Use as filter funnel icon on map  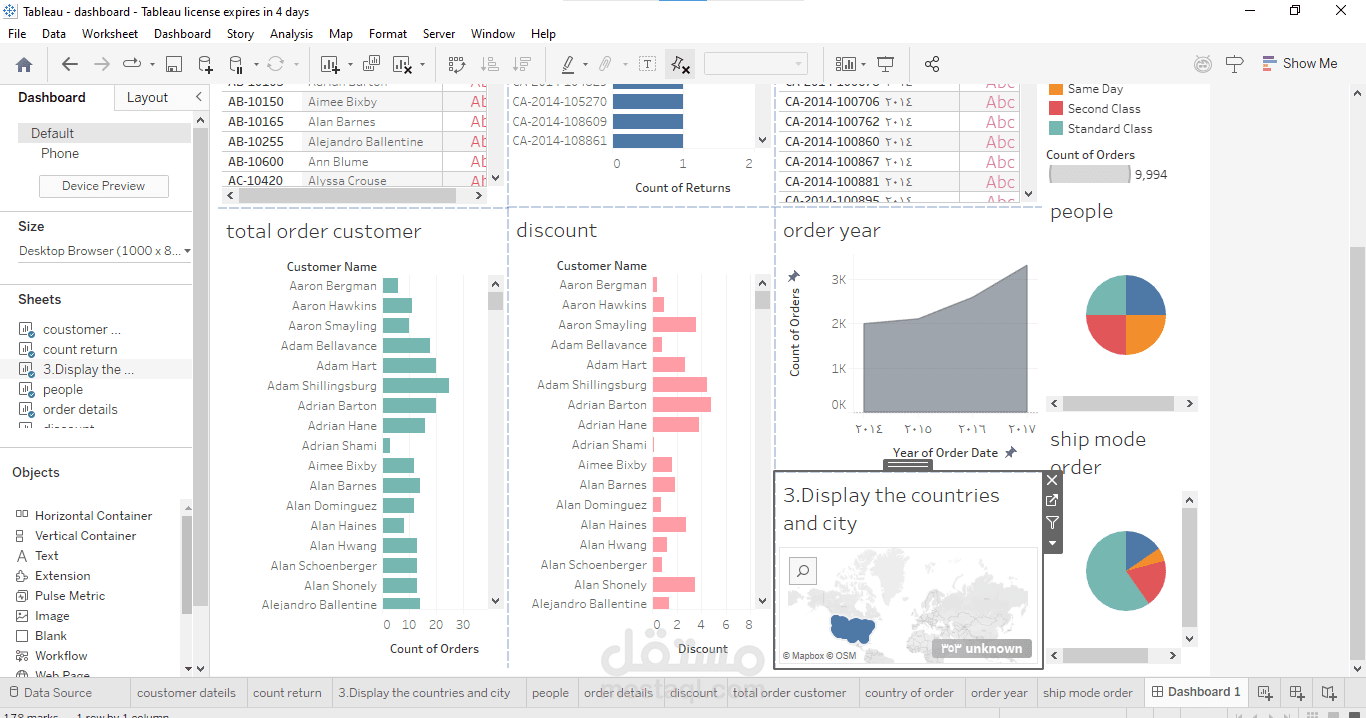point(1052,522)
